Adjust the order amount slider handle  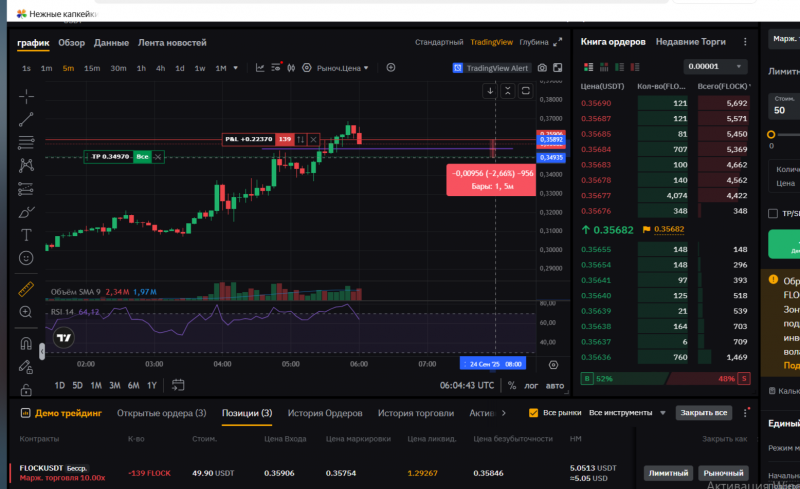pos(771,135)
